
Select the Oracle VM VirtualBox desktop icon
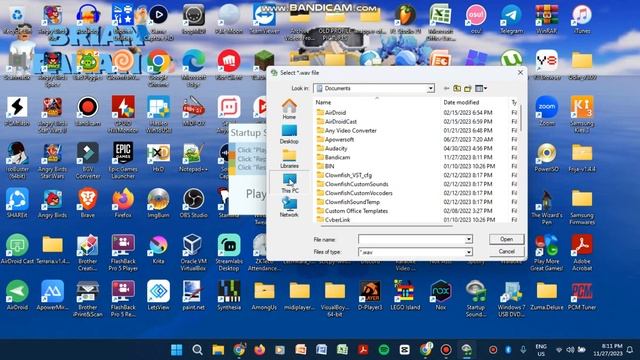click(193, 252)
